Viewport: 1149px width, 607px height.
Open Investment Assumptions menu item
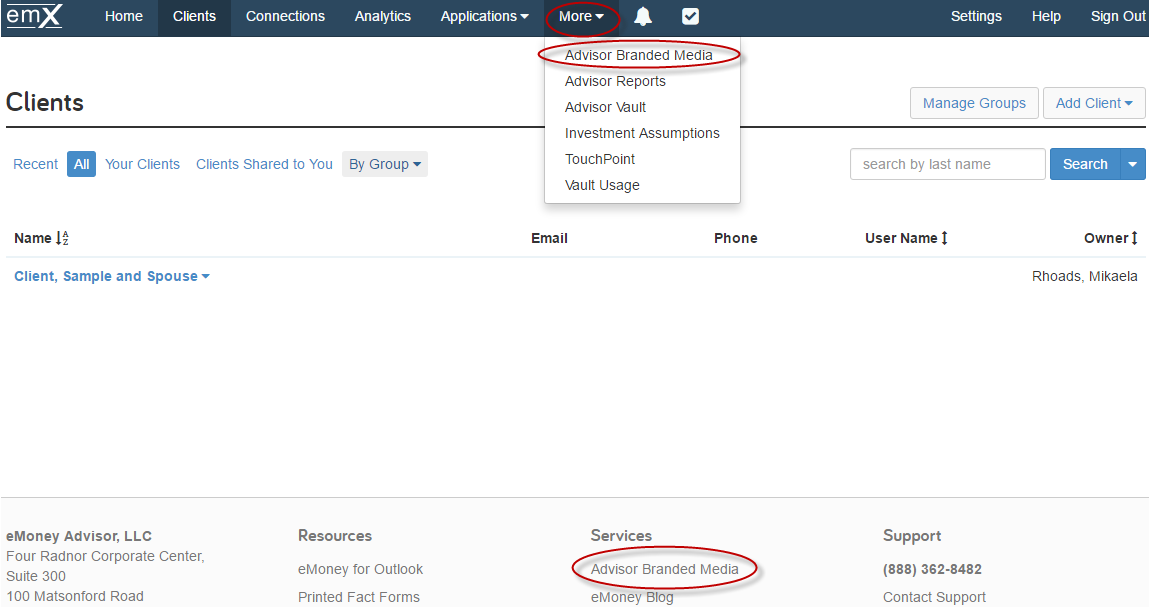coord(642,133)
